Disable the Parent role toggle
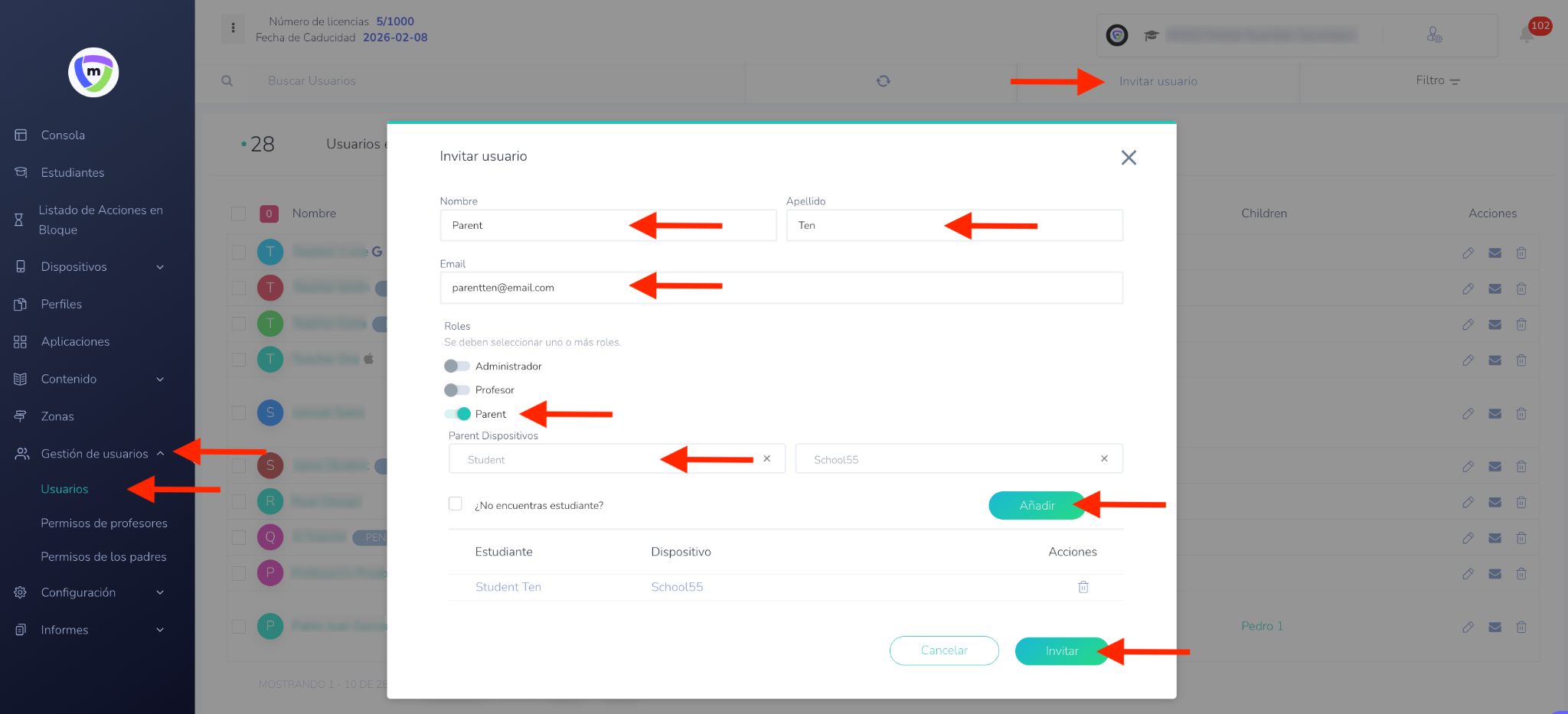The height and width of the screenshot is (714, 1568). pos(458,414)
